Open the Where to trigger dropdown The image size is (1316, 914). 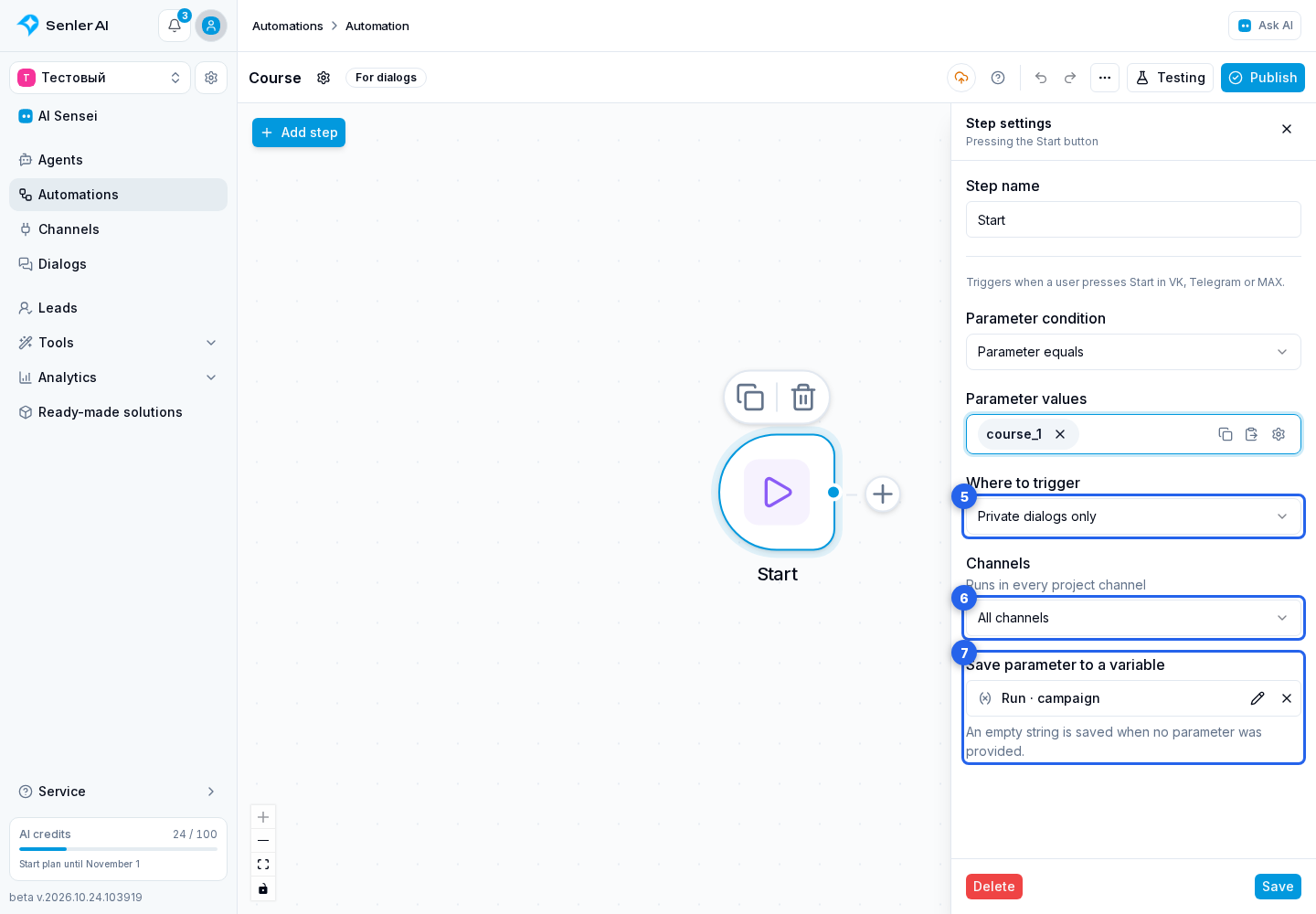(1133, 516)
